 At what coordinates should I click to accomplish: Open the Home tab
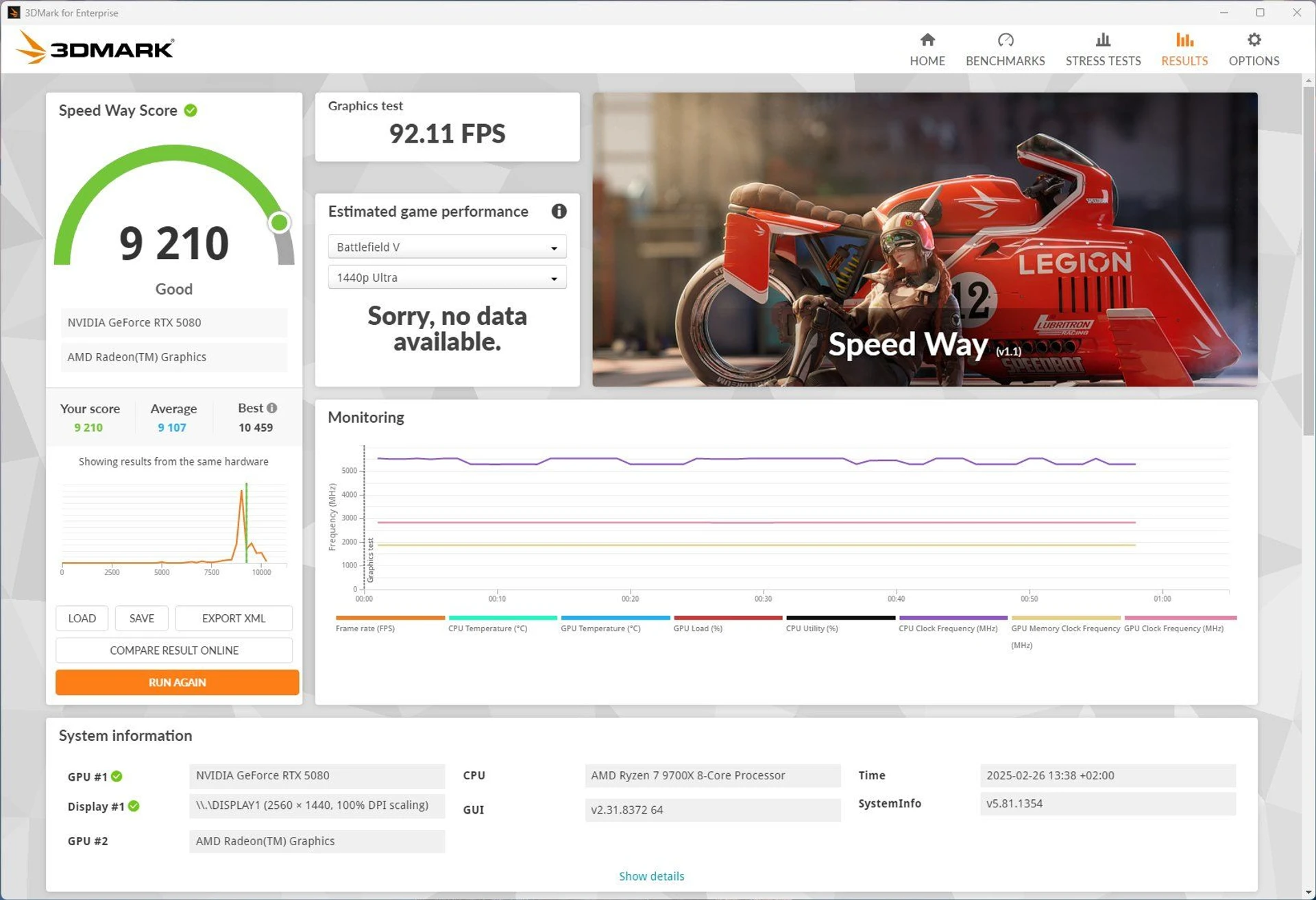pos(927,49)
